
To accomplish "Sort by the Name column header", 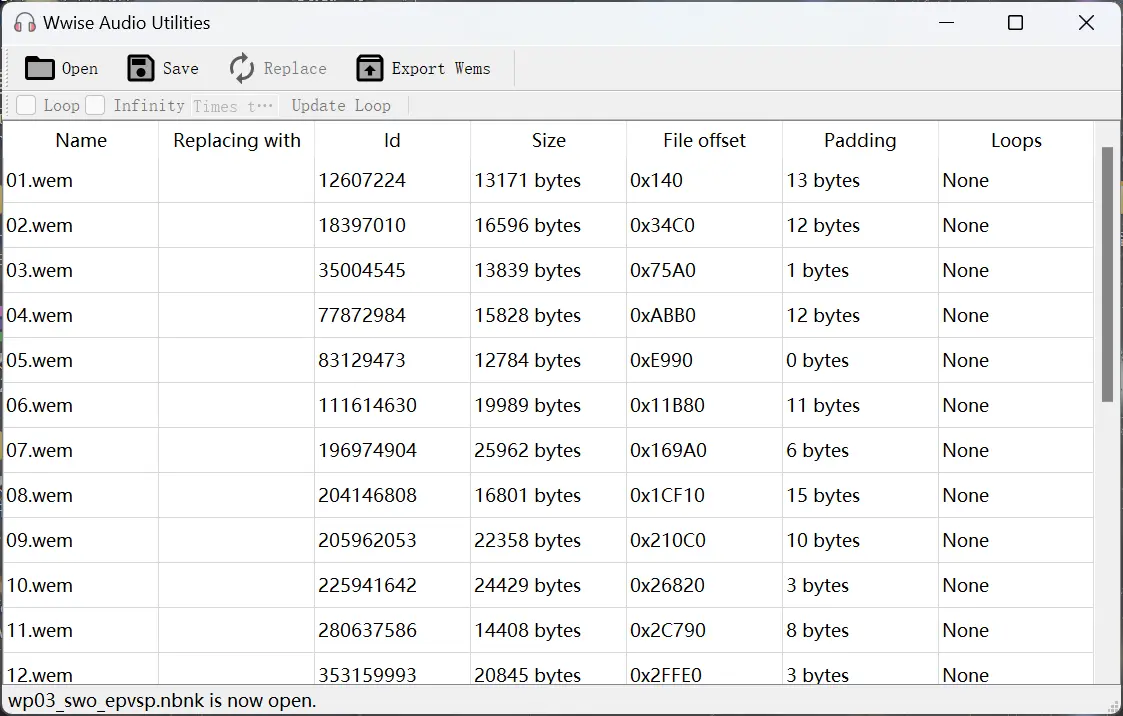I will coord(81,141).
